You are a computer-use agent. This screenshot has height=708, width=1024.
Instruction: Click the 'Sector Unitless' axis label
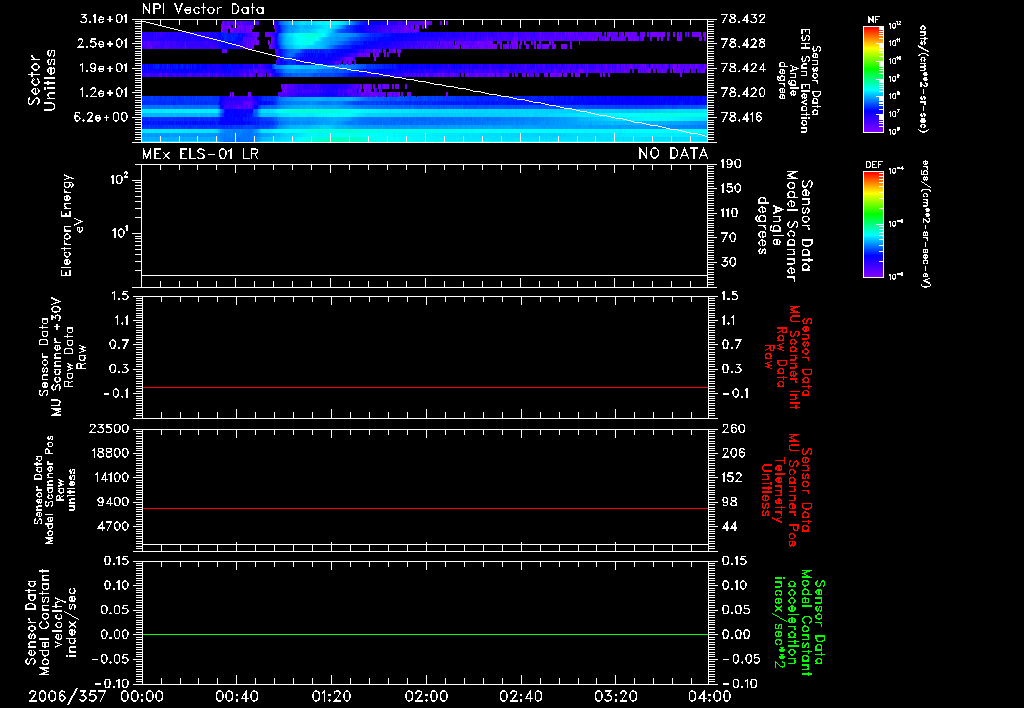point(42,80)
